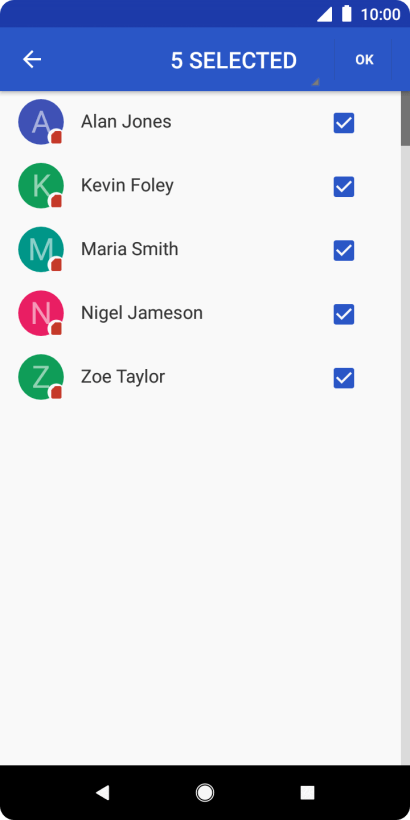Open Alan Jones avatar icon
Screen dimensions: 410x820
click(41, 122)
